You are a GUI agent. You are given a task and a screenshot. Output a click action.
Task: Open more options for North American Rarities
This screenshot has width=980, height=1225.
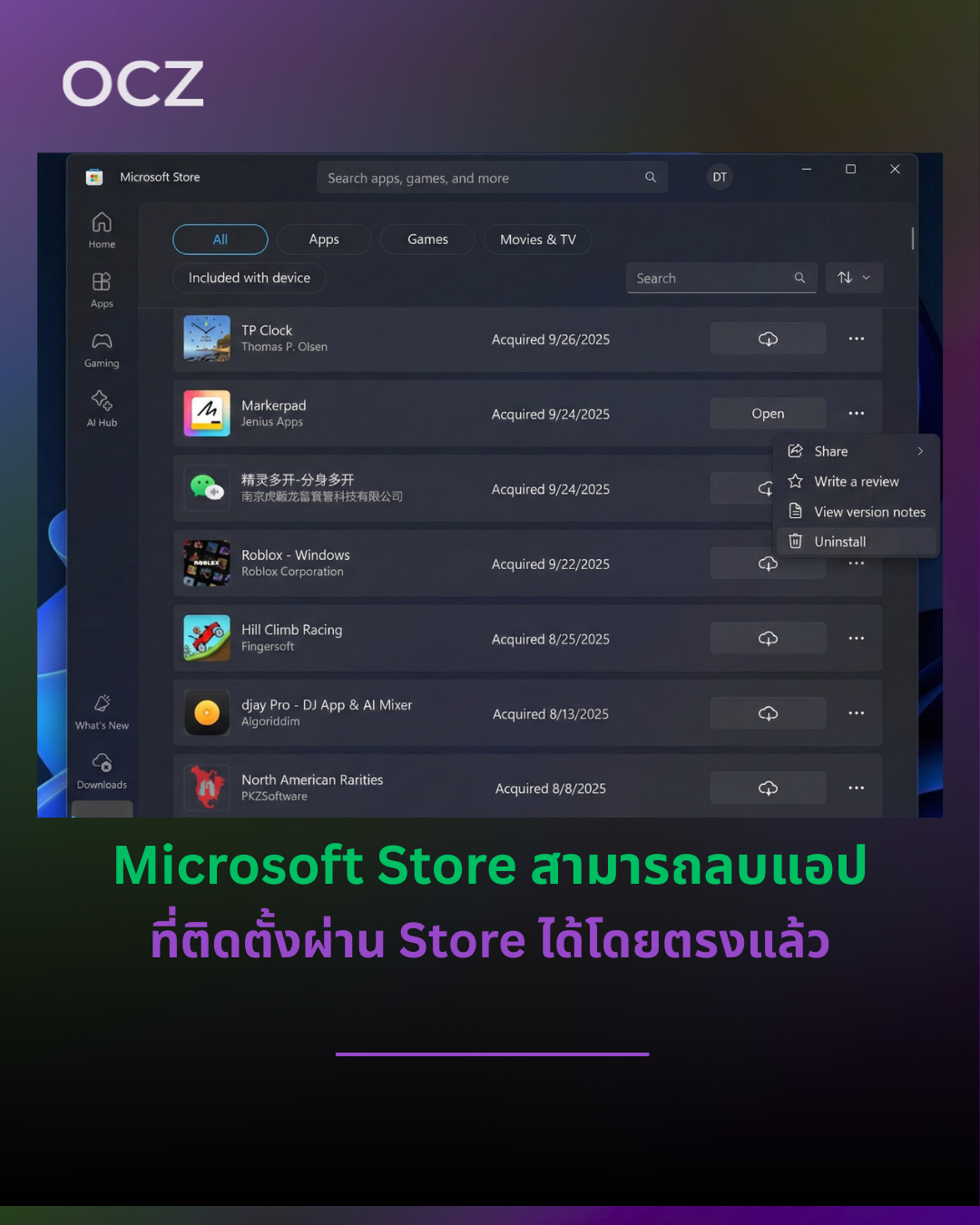pyautogui.click(x=856, y=789)
